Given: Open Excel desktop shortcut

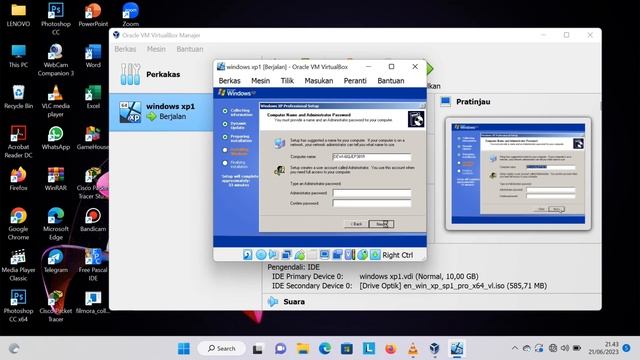Looking at the screenshot, I should point(93,97).
